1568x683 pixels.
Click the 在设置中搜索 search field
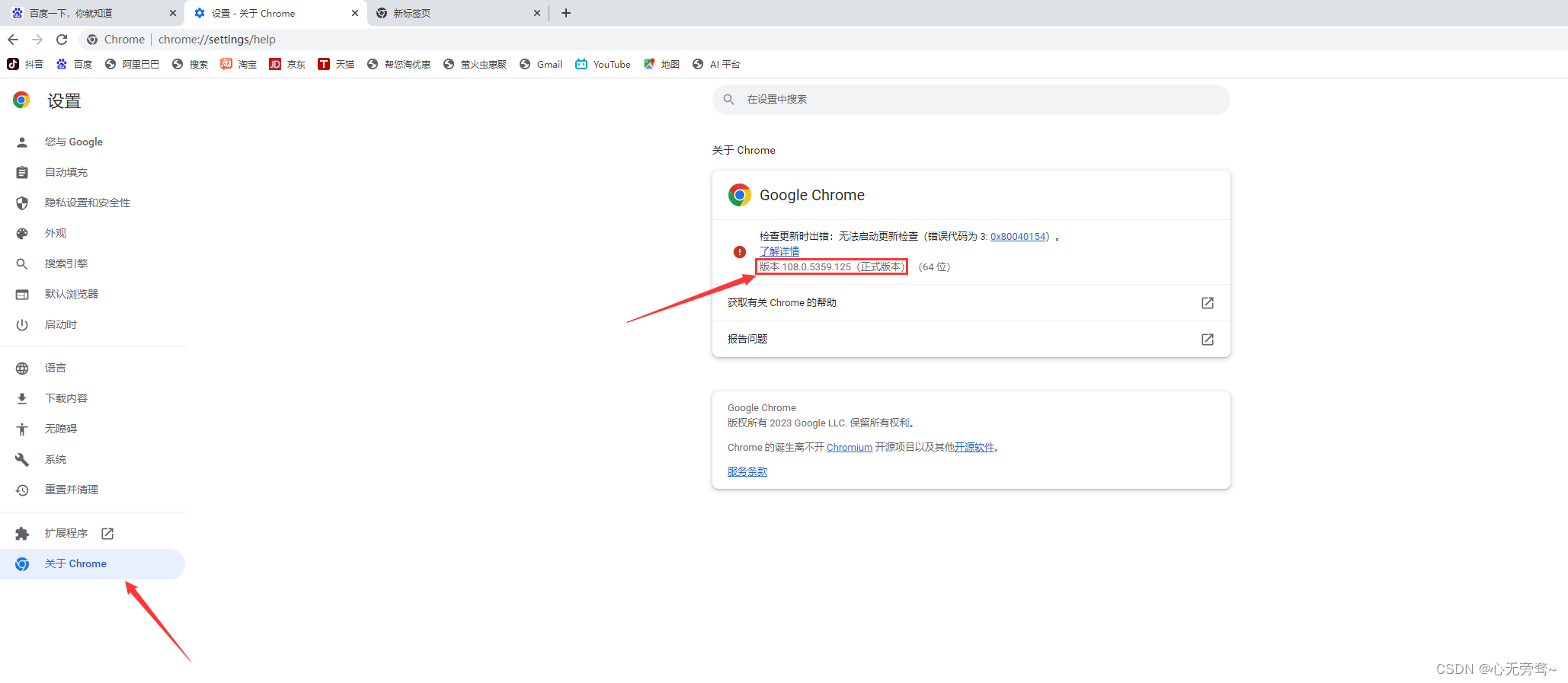coord(971,100)
